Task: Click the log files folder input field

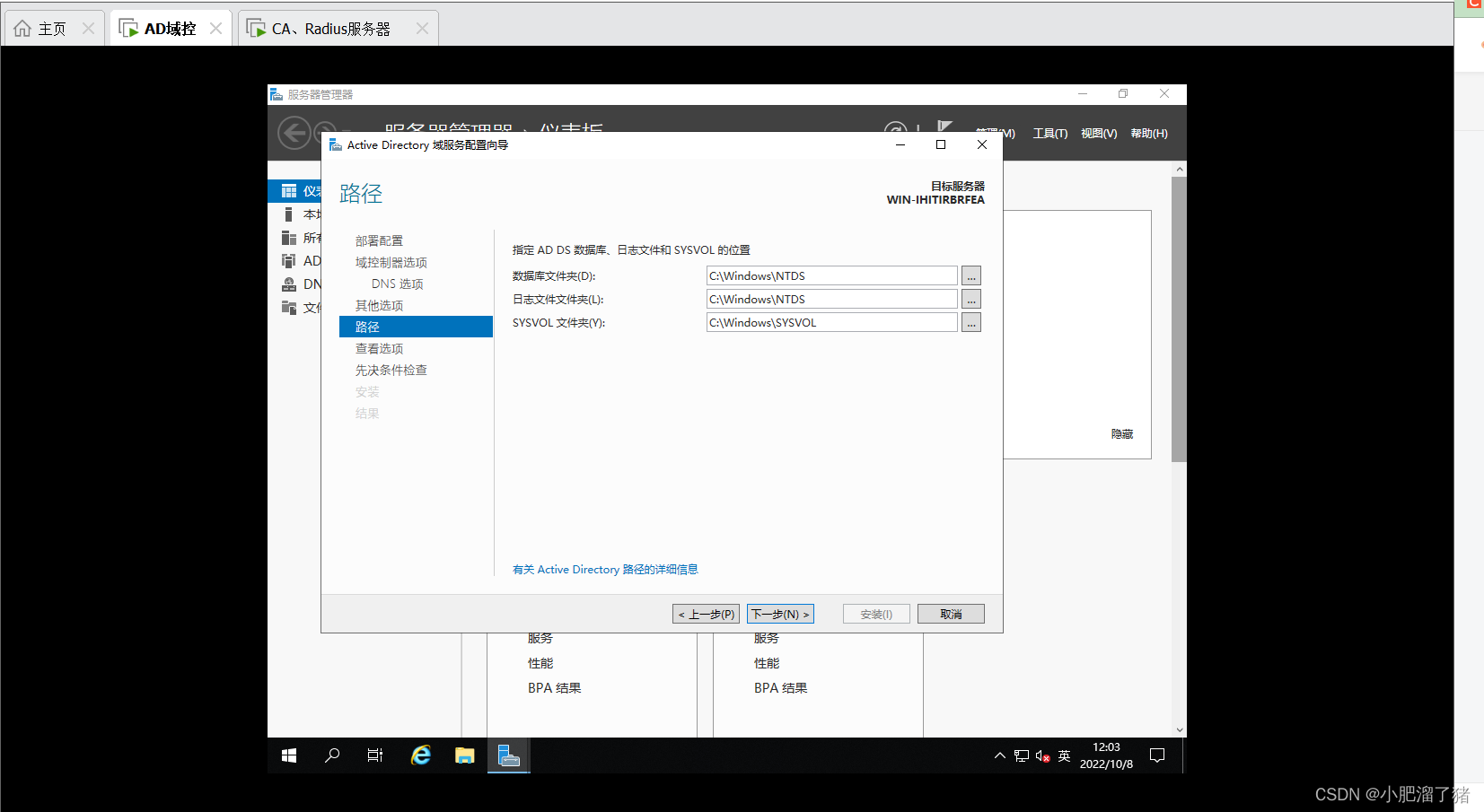Action: point(832,299)
